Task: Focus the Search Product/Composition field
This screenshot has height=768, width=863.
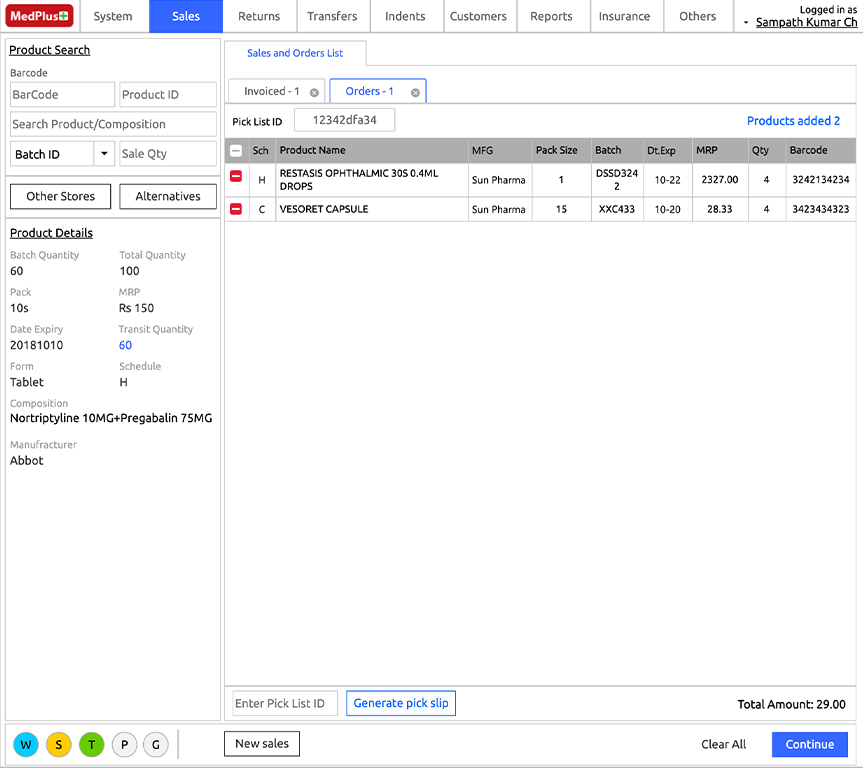Action: coord(113,124)
